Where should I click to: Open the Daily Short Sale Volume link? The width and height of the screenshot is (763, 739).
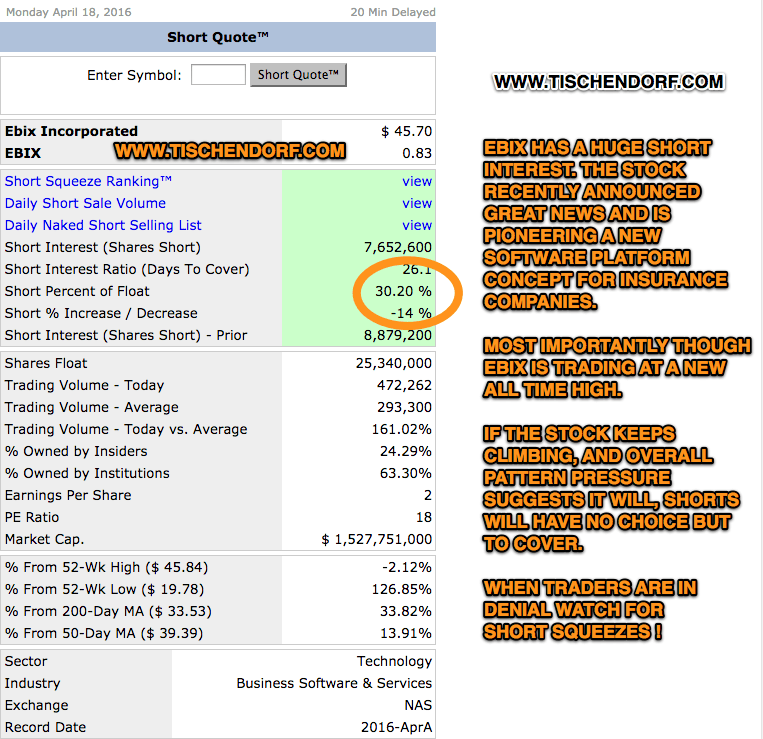(x=85, y=203)
